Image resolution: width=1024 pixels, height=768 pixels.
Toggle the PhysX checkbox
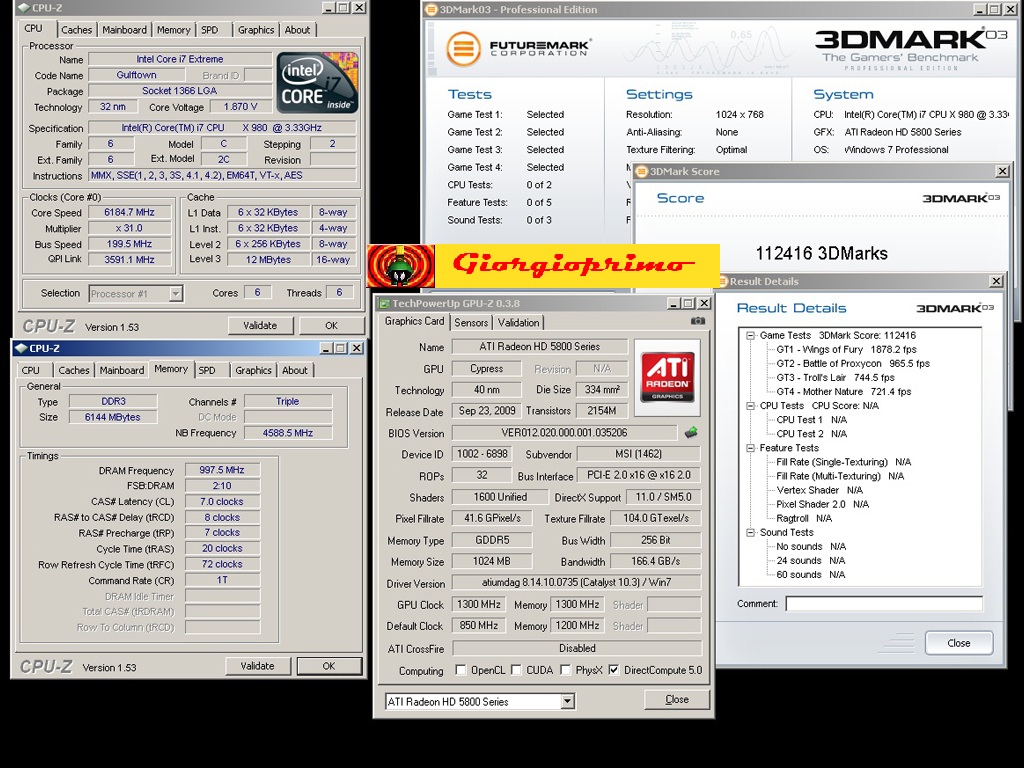[566, 670]
